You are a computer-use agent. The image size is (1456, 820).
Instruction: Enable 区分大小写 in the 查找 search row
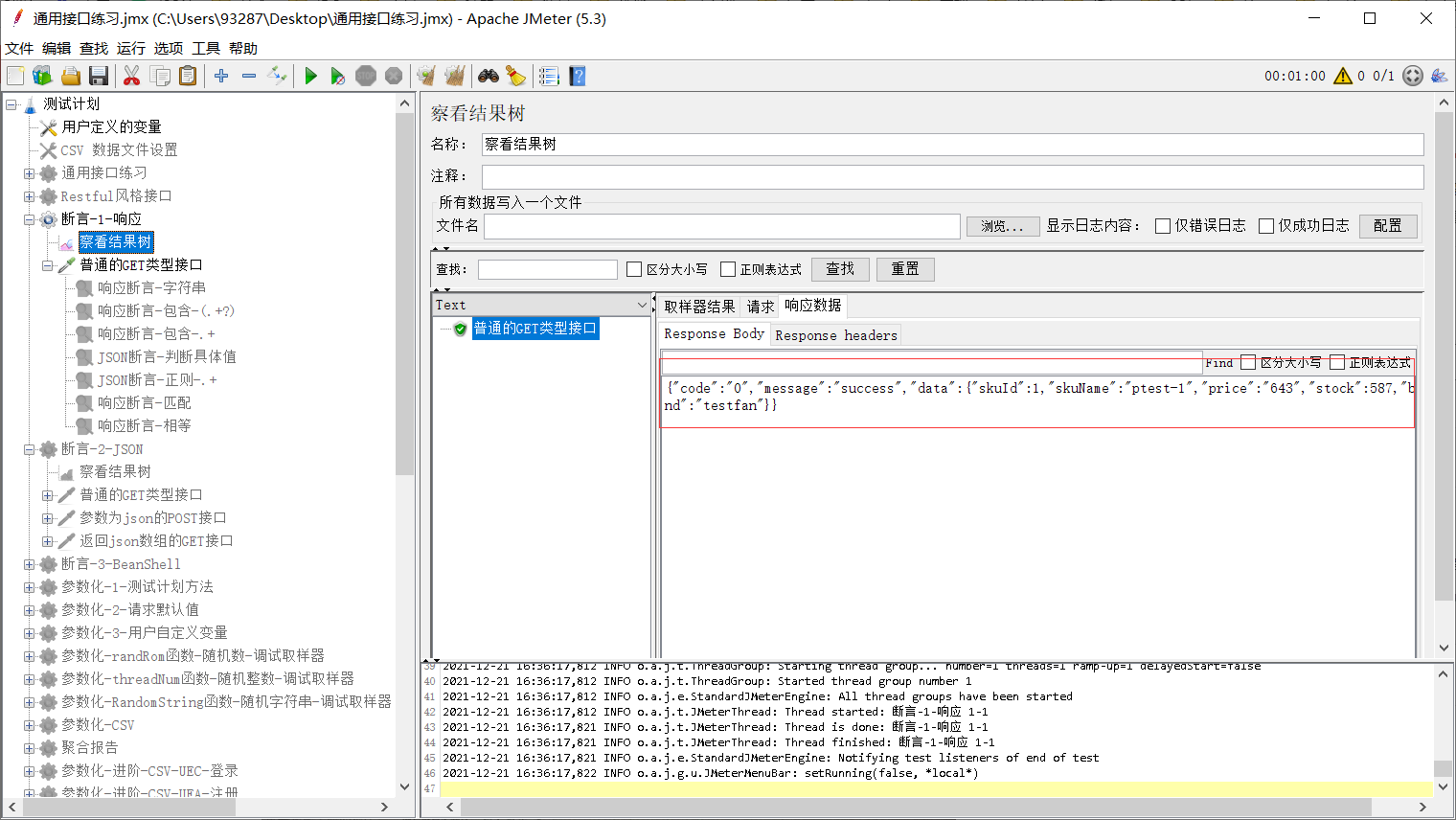634,269
